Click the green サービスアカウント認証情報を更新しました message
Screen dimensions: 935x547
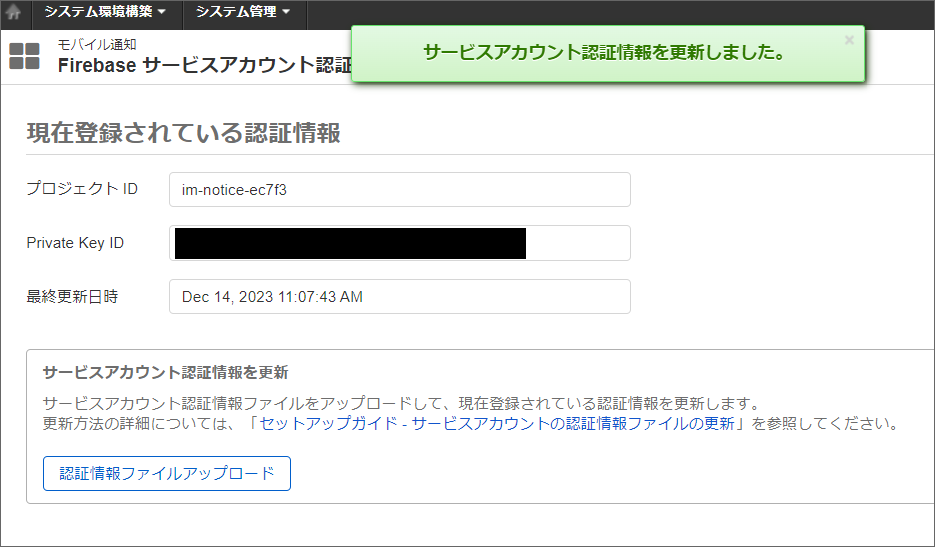[605, 52]
